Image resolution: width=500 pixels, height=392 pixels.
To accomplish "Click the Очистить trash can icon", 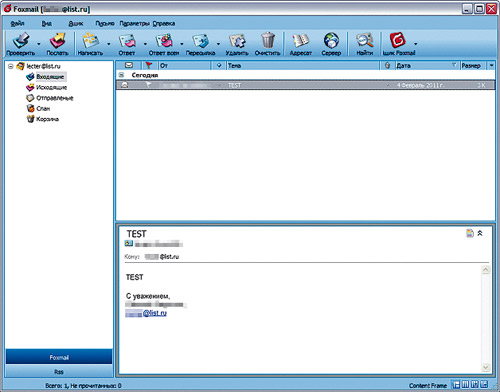I will [268, 41].
